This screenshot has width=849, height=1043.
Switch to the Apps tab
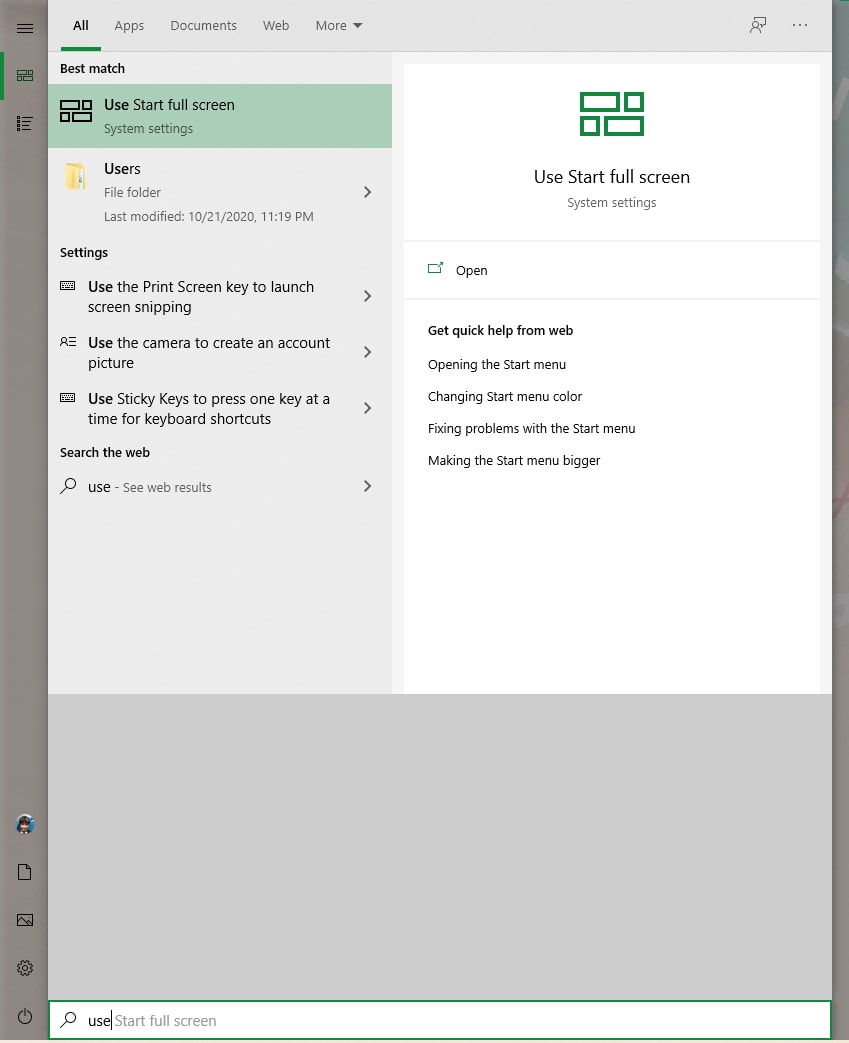[x=129, y=25]
